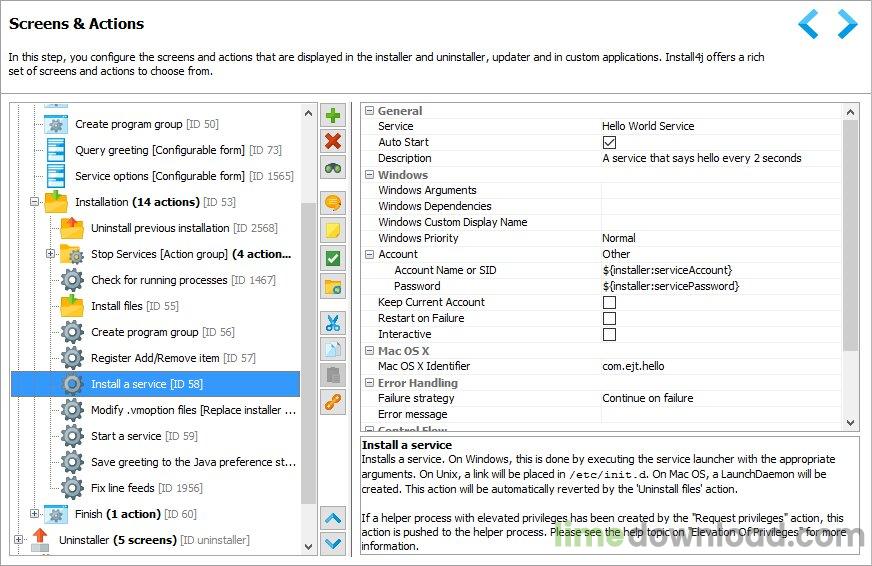Select the upper Create program group [ID 50]
This screenshot has height=566, width=872.
[x=147, y=124]
